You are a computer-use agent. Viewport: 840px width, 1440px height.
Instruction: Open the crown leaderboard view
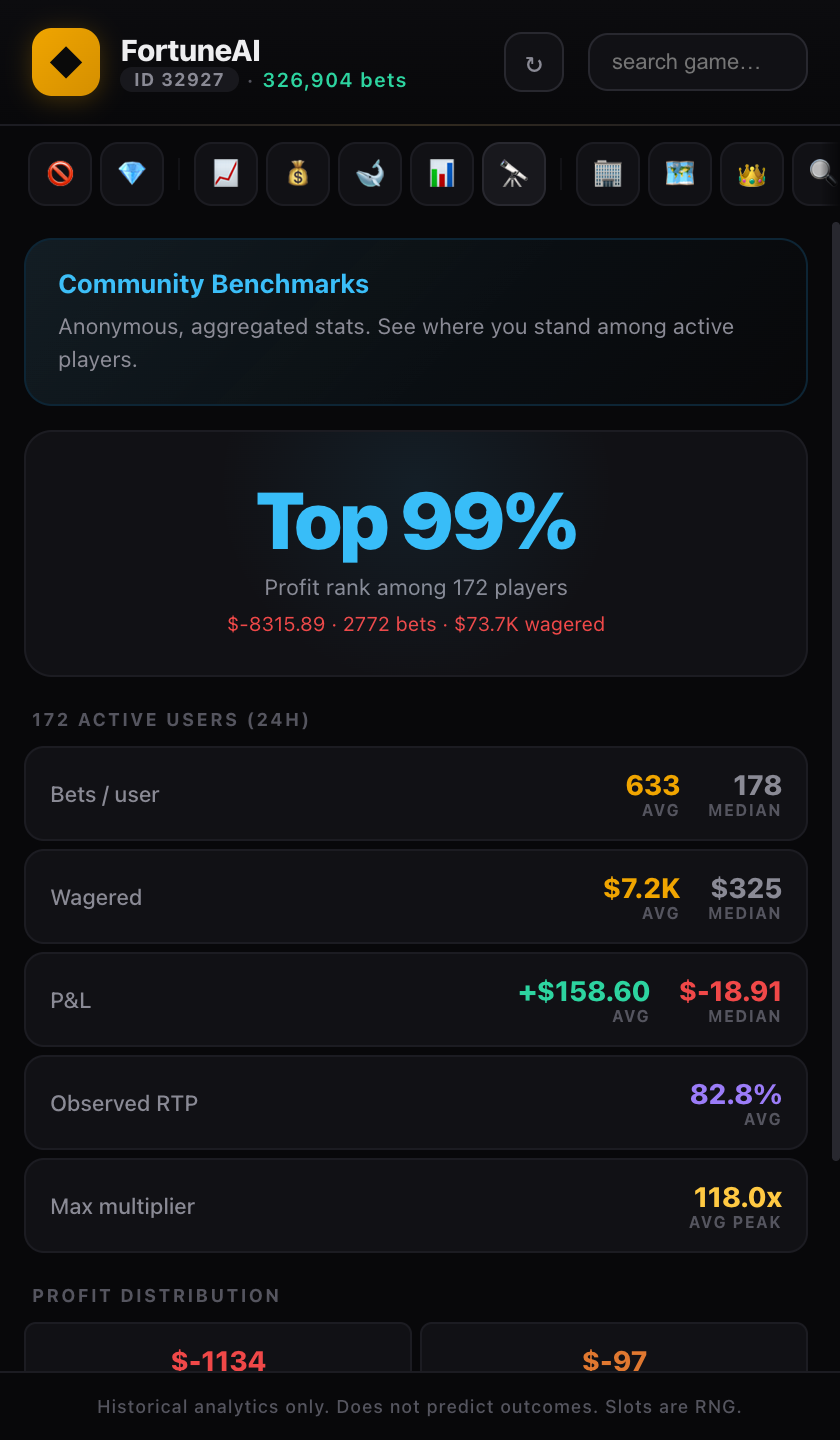tap(751, 173)
